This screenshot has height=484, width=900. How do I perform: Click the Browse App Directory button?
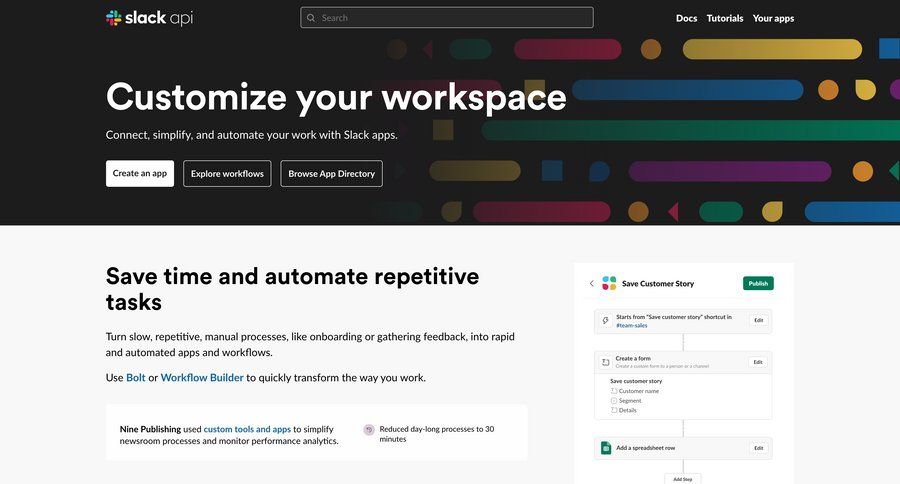(331, 173)
